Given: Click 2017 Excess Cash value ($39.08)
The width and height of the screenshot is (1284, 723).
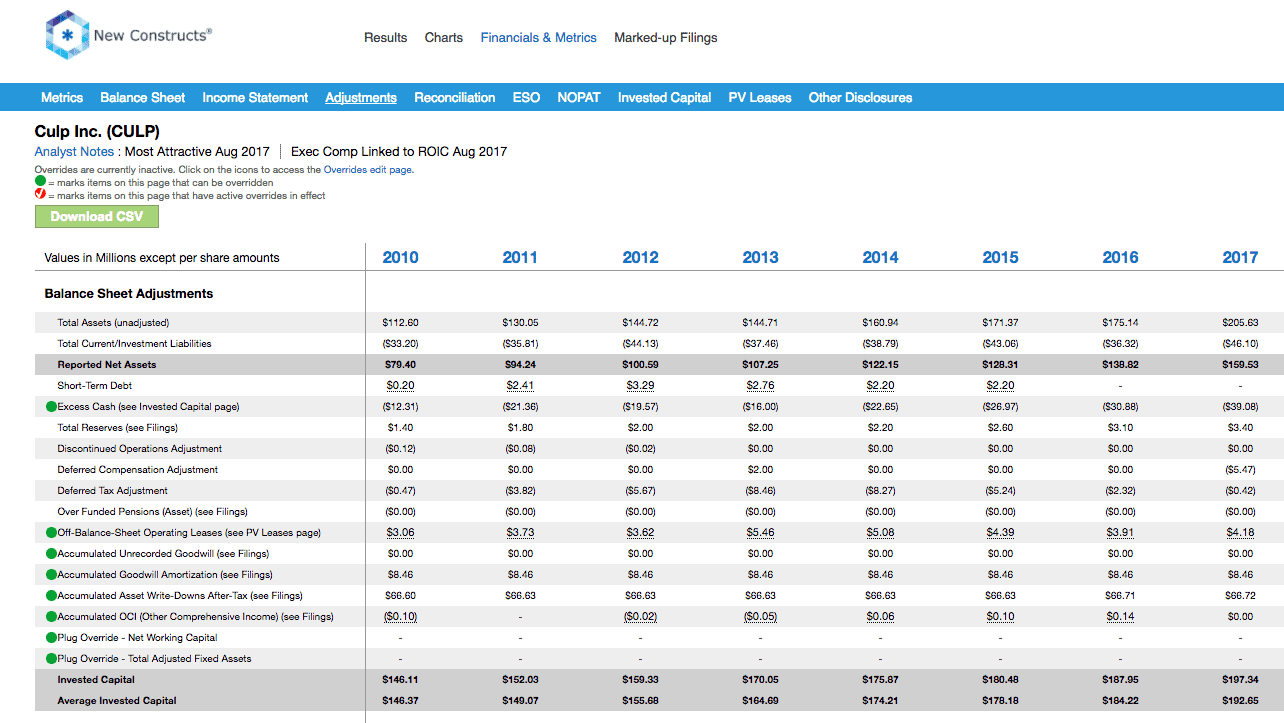Looking at the screenshot, I should pyautogui.click(x=1240, y=407).
